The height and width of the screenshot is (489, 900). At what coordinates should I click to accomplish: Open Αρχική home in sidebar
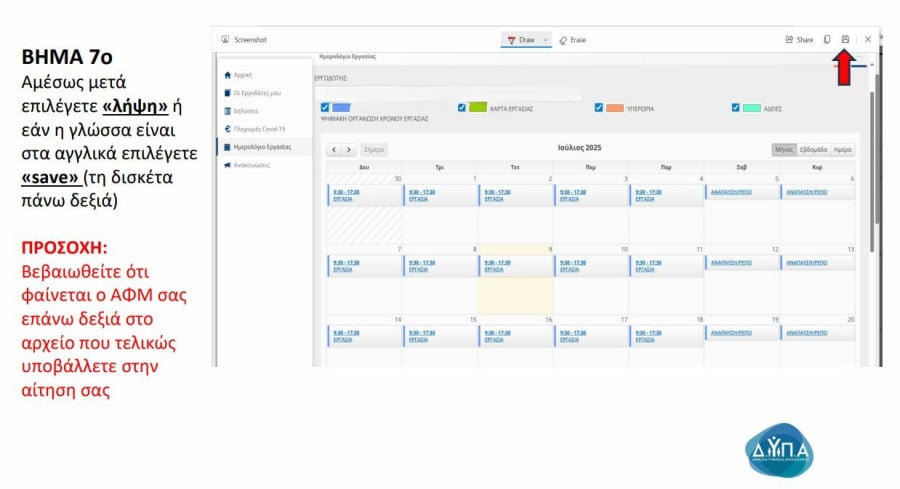click(x=243, y=75)
